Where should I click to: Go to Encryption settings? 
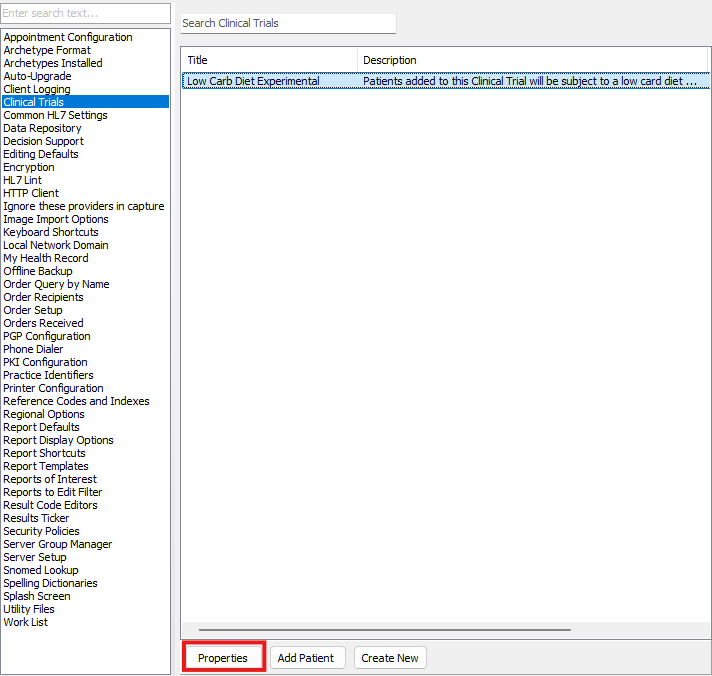[29, 167]
